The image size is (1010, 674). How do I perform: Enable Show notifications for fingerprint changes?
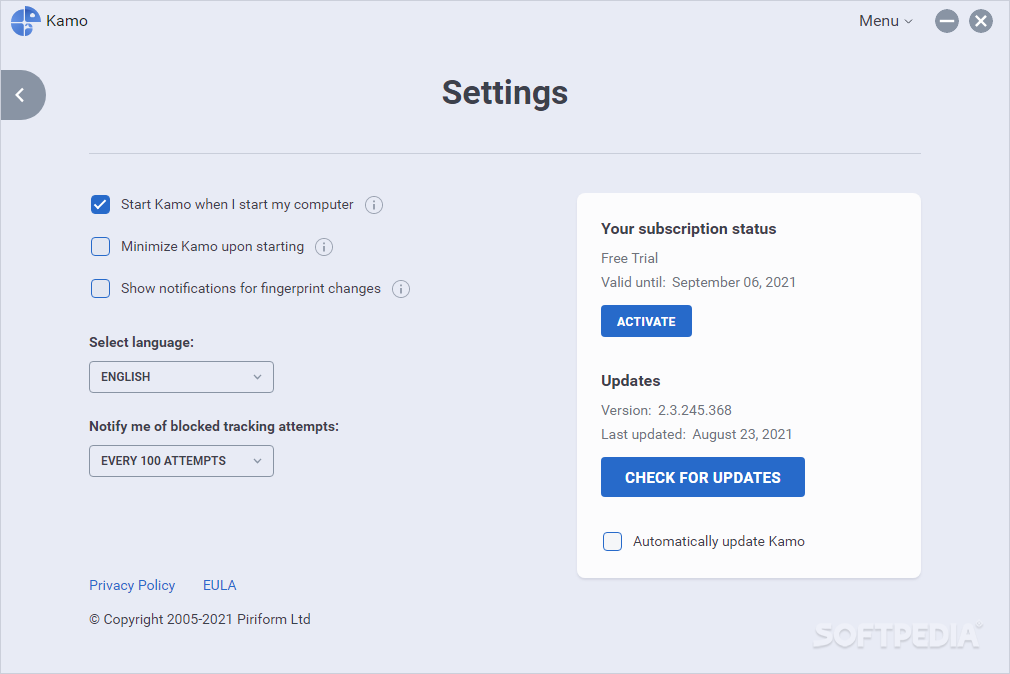pyautogui.click(x=100, y=289)
